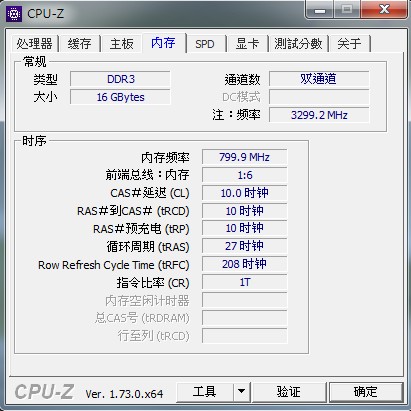This screenshot has height=411, width=411.
Task: Click the Ver. 1.73.0.x64 version text
Action: (124, 394)
